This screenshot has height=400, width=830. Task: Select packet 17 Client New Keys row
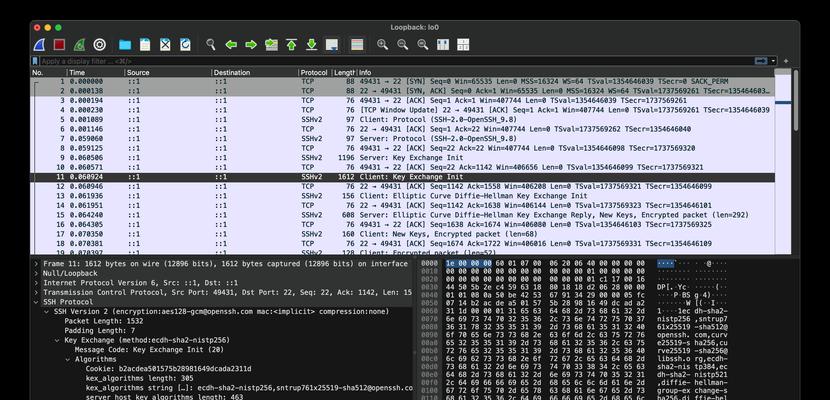coord(402,234)
